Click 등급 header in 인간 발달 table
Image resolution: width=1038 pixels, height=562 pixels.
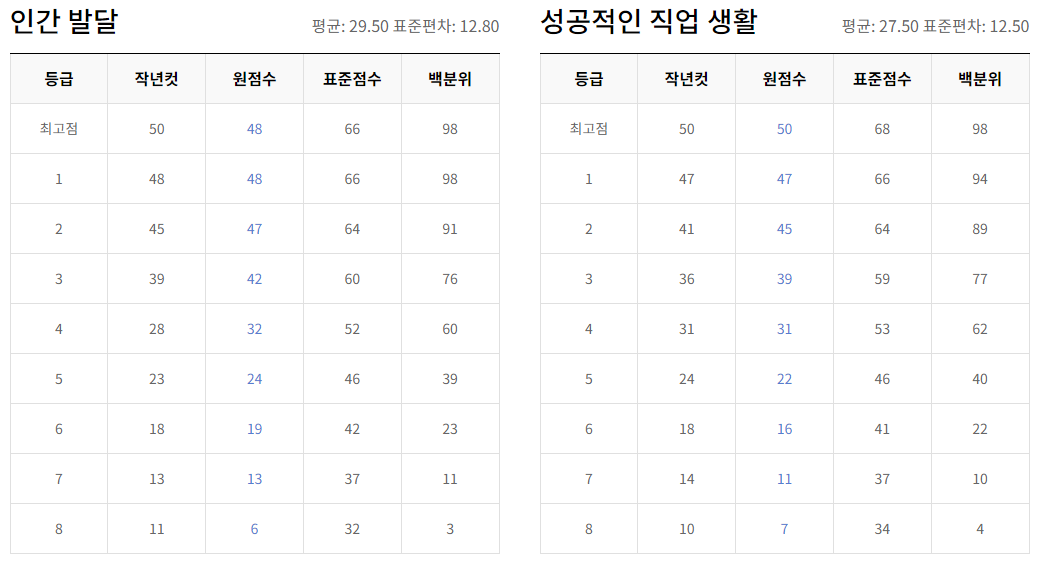click(59, 79)
